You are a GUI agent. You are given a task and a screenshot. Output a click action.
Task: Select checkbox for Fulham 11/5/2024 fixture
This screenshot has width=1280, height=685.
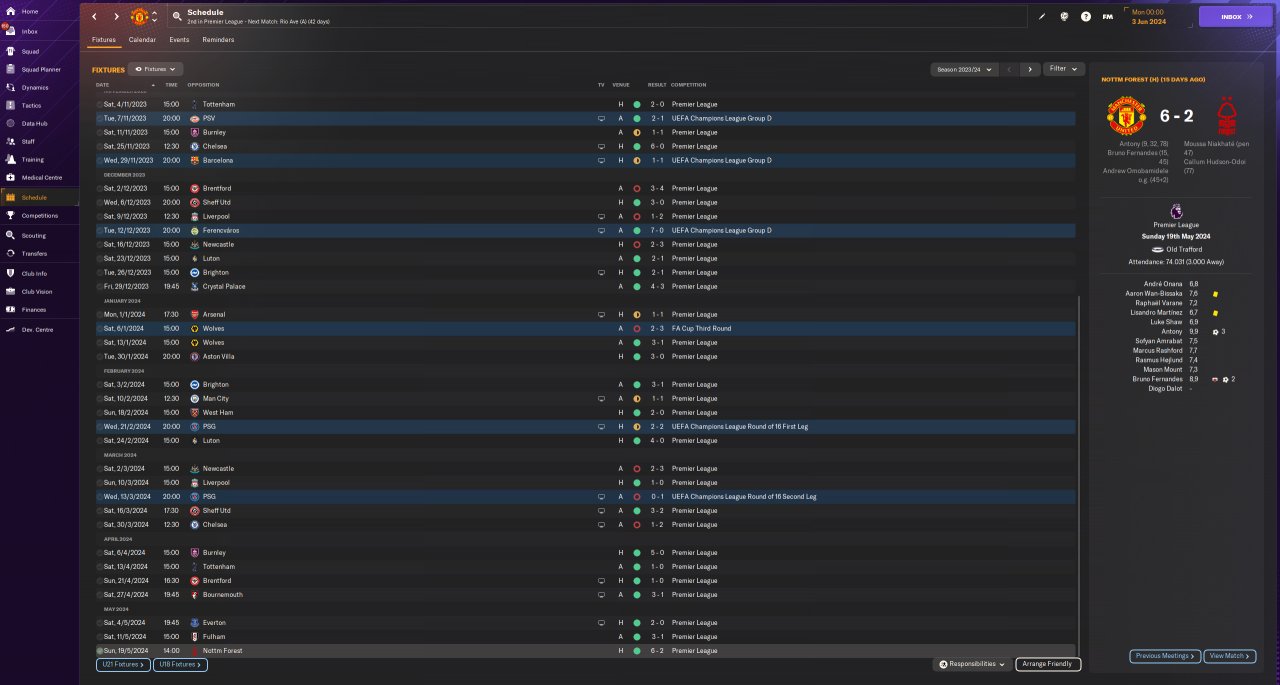click(x=99, y=636)
